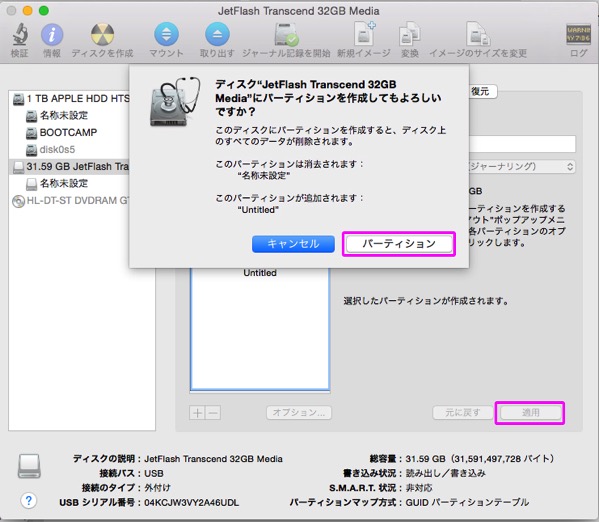This screenshot has width=599, height=522.
Task: Click the Burn disc (ディスクを作成) icon
Action: point(102,34)
